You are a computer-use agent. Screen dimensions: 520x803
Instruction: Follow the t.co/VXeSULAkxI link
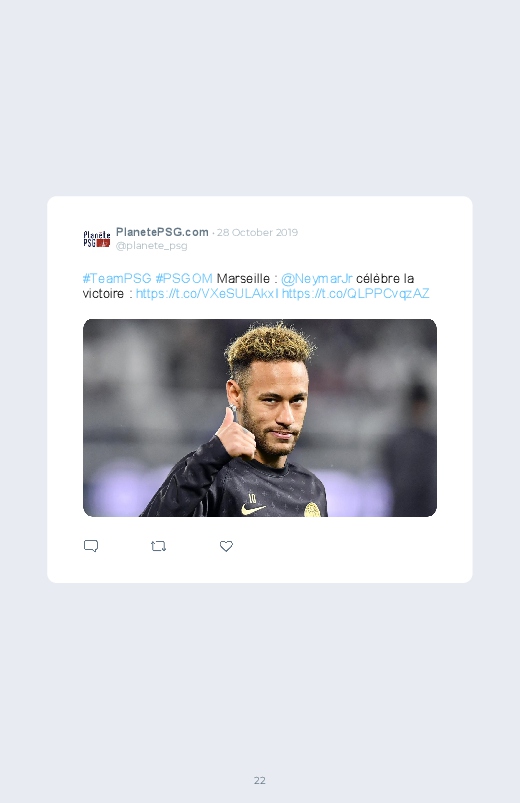[207, 293]
